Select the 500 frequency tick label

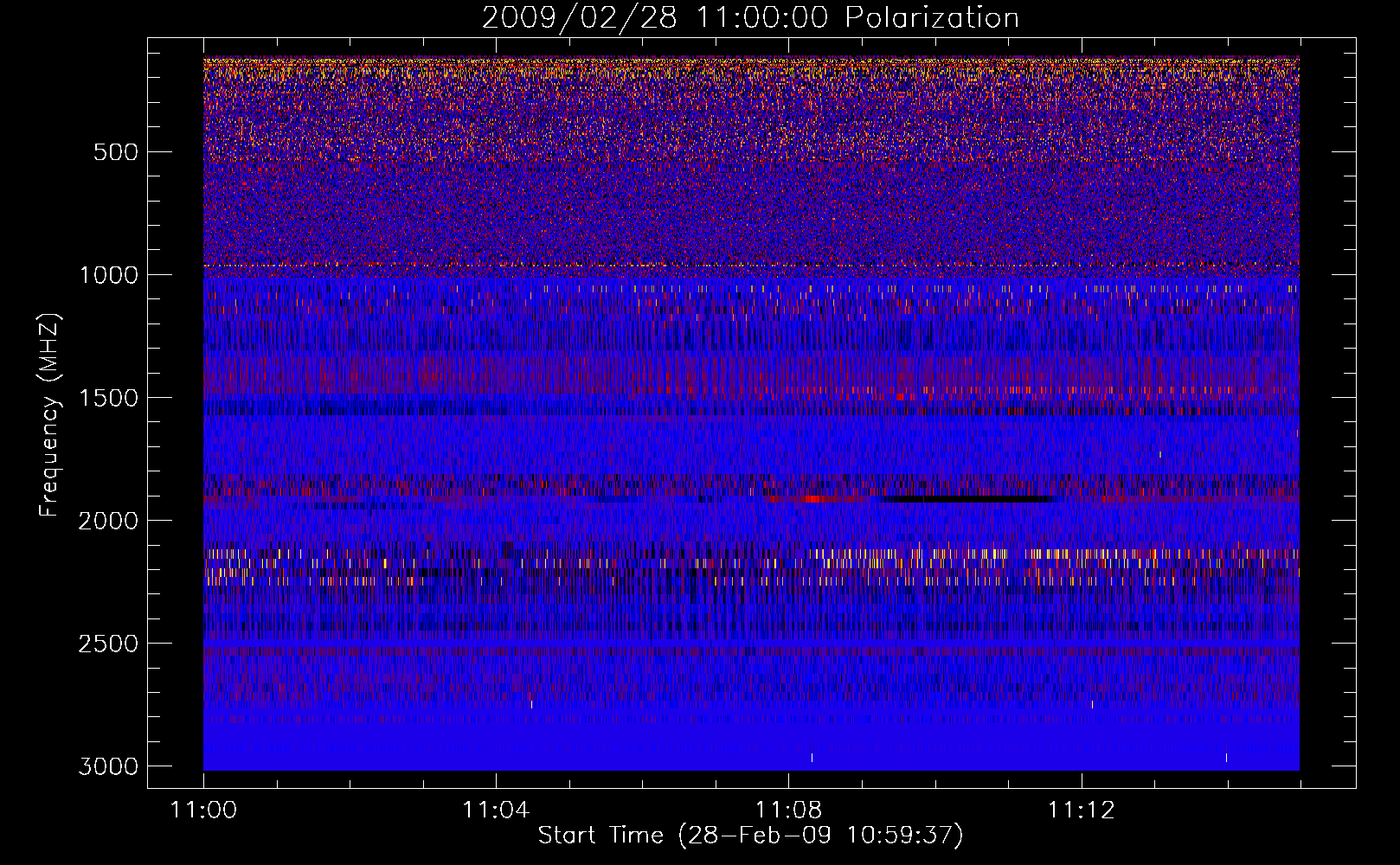(x=115, y=152)
